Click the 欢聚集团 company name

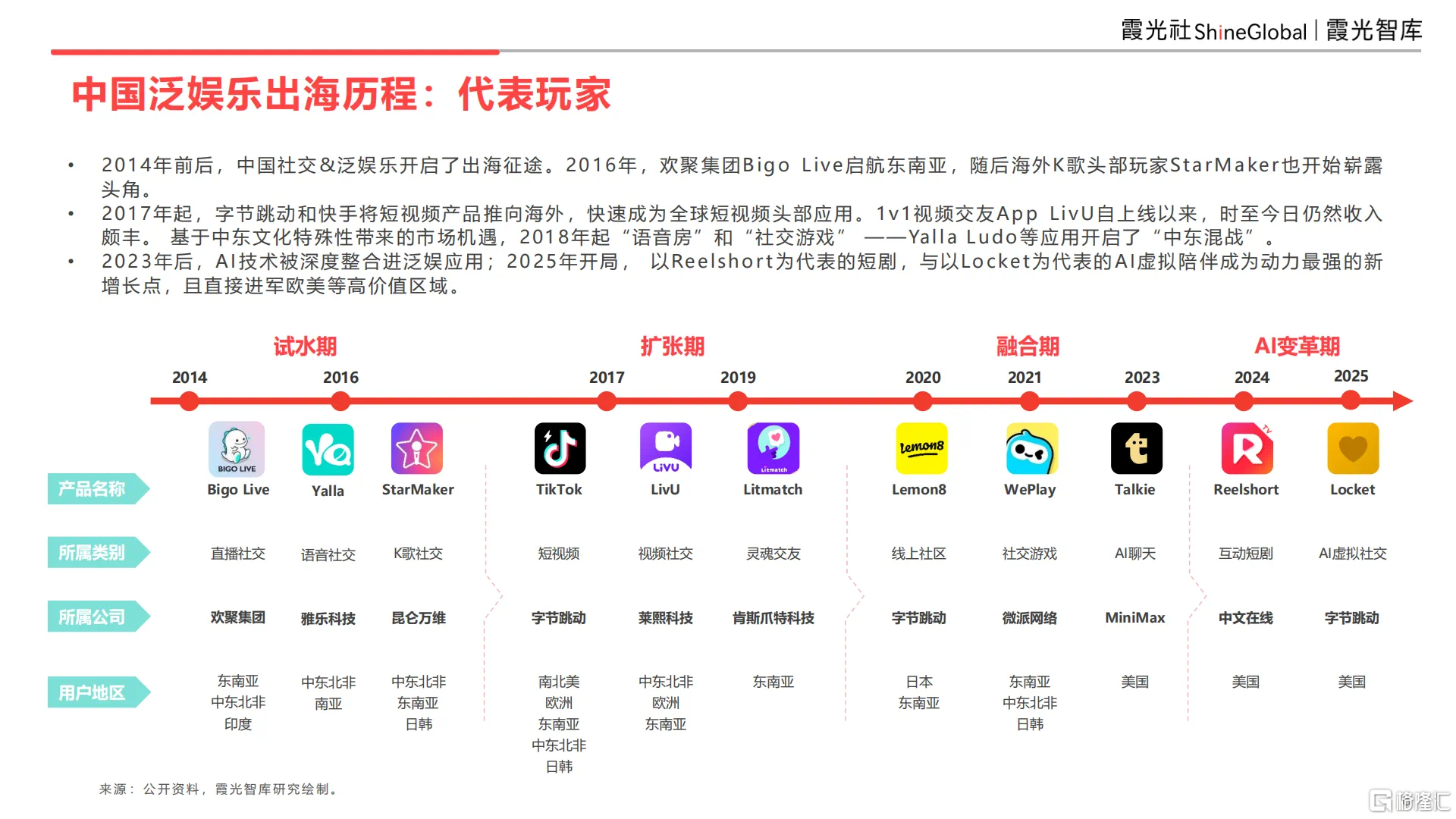point(238,617)
